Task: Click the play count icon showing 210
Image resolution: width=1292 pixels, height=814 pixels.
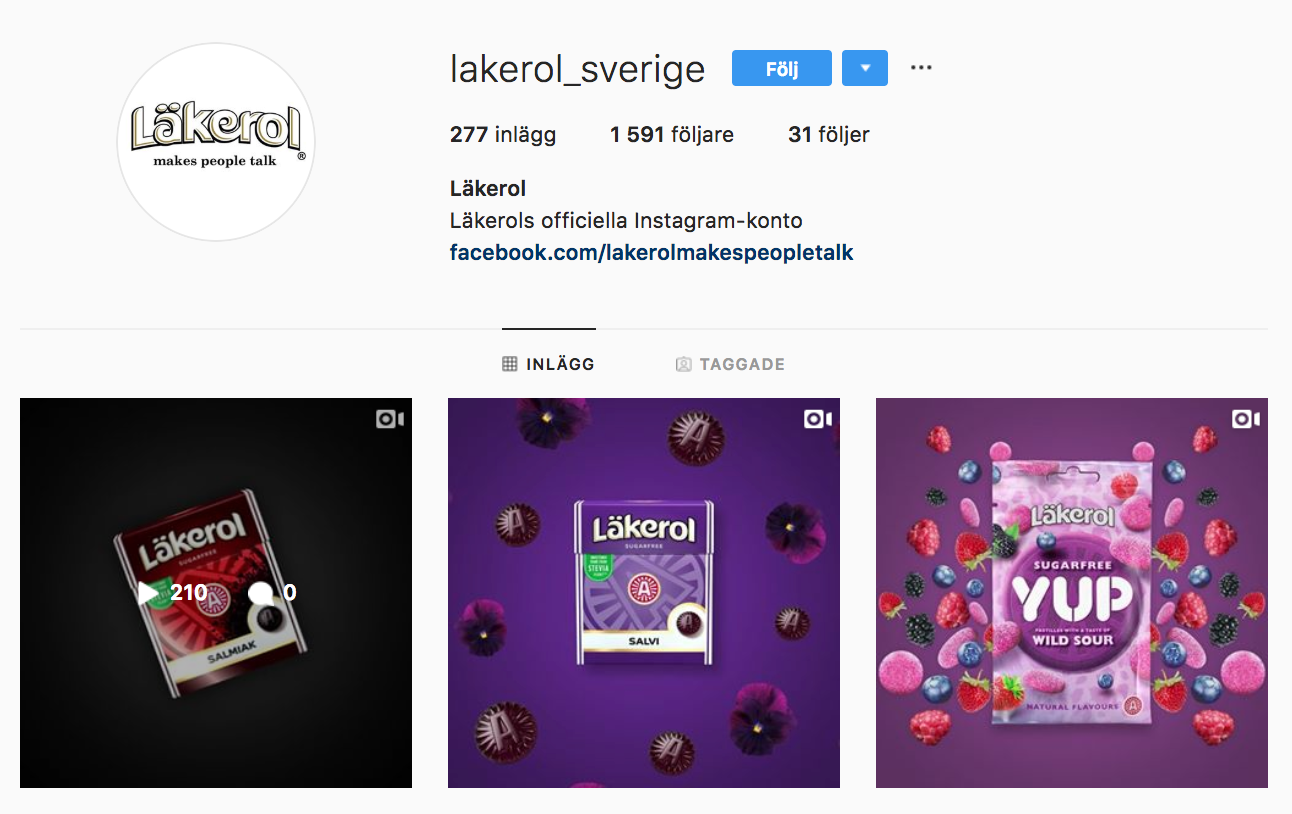Action: [149, 593]
